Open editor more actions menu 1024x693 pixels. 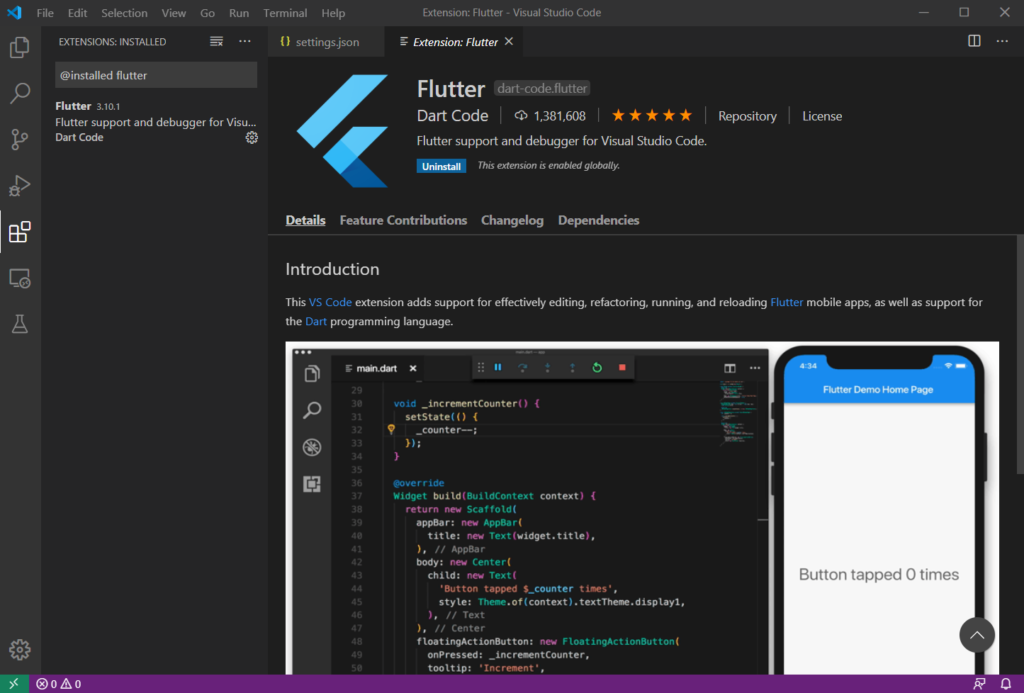tap(1002, 41)
